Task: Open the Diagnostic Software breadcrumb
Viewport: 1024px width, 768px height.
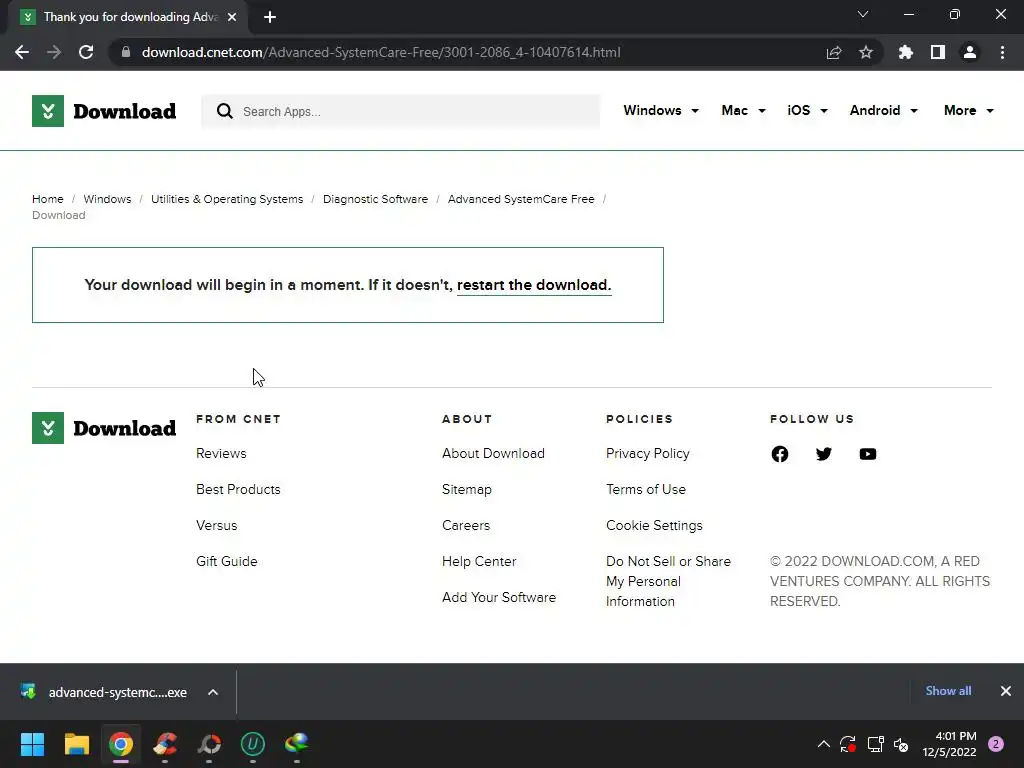Action: pos(376,199)
